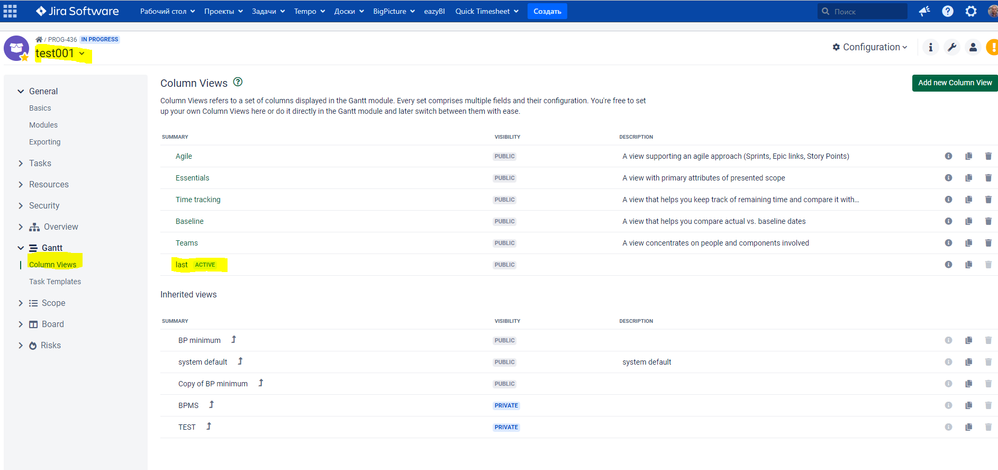
Task: Open Column Views help question icon
Action: pyautogui.click(x=238, y=82)
